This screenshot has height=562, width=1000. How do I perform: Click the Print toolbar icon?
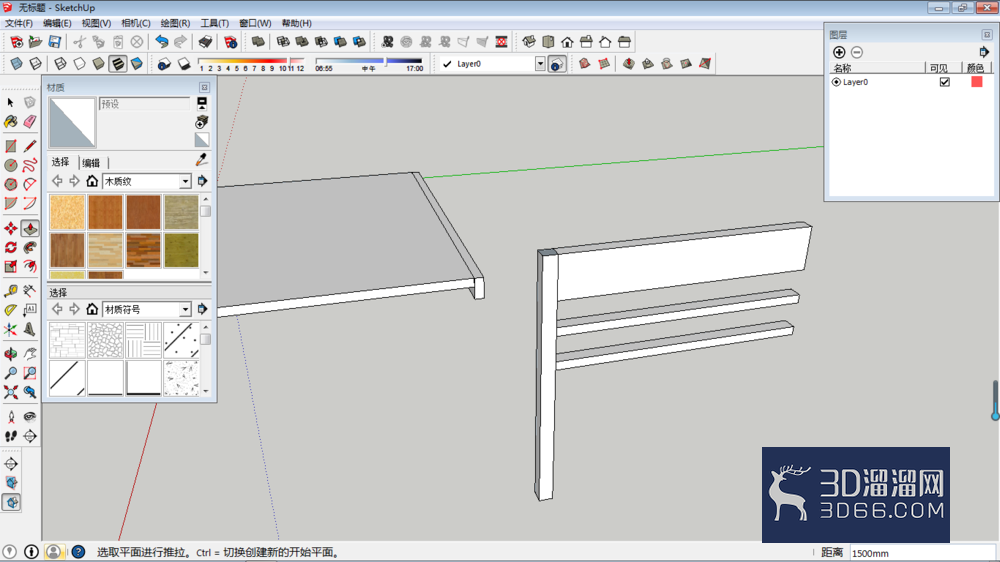click(205, 42)
